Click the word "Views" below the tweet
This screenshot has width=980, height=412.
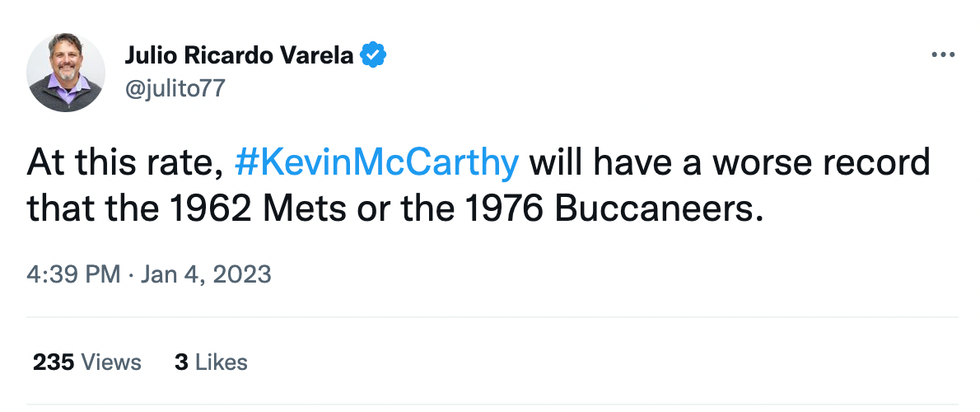pyautogui.click(x=112, y=361)
